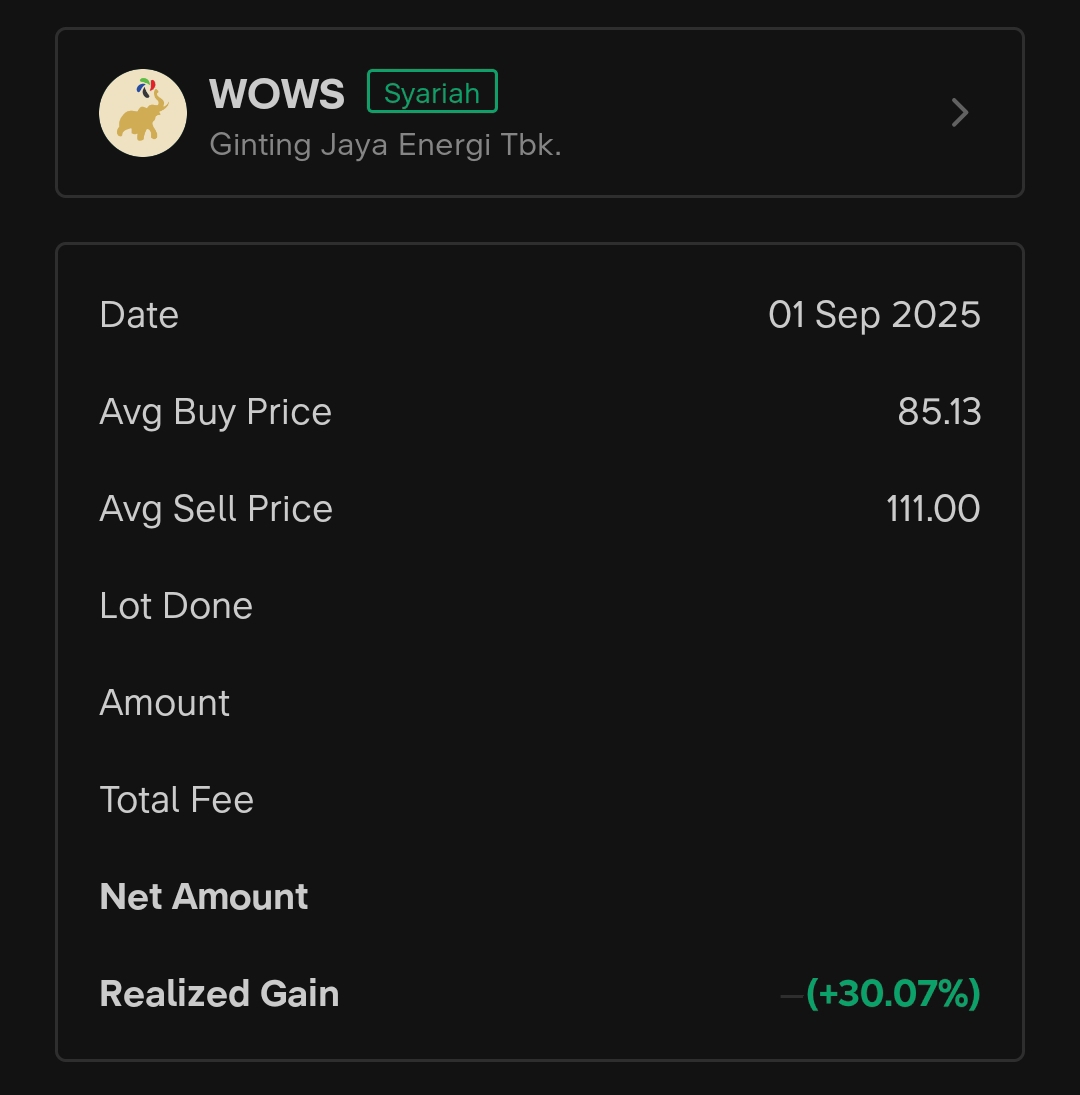Screen dimensions: 1080x1095
Task: Click the 01 Sep 2025 date value
Action: coord(874,315)
